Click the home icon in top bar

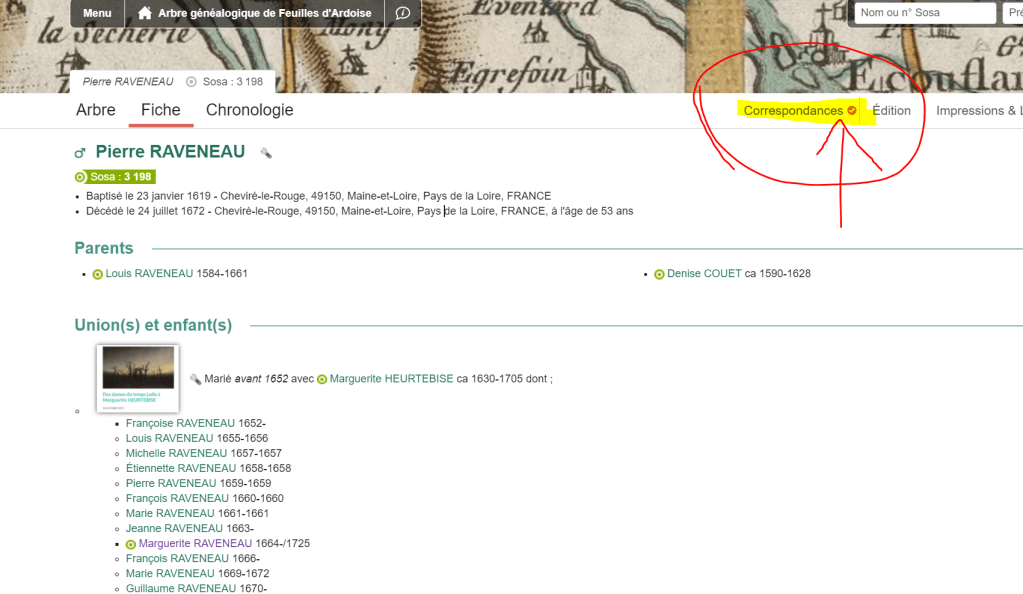click(x=145, y=13)
